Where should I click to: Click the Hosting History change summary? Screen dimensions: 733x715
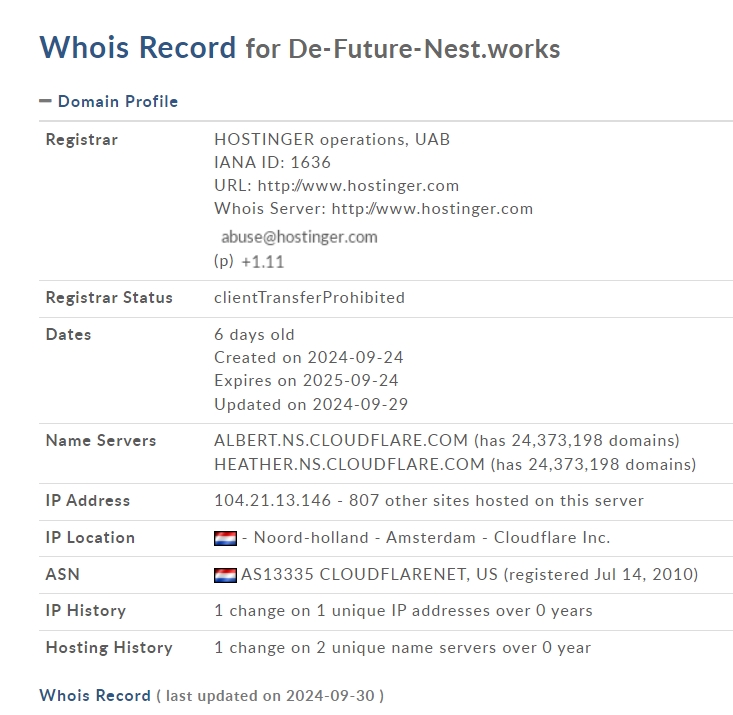[x=402, y=648]
